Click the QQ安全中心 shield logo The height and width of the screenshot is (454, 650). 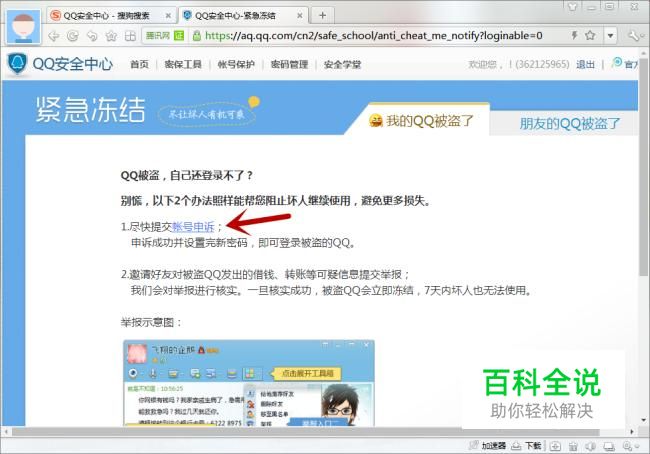[x=17, y=63]
